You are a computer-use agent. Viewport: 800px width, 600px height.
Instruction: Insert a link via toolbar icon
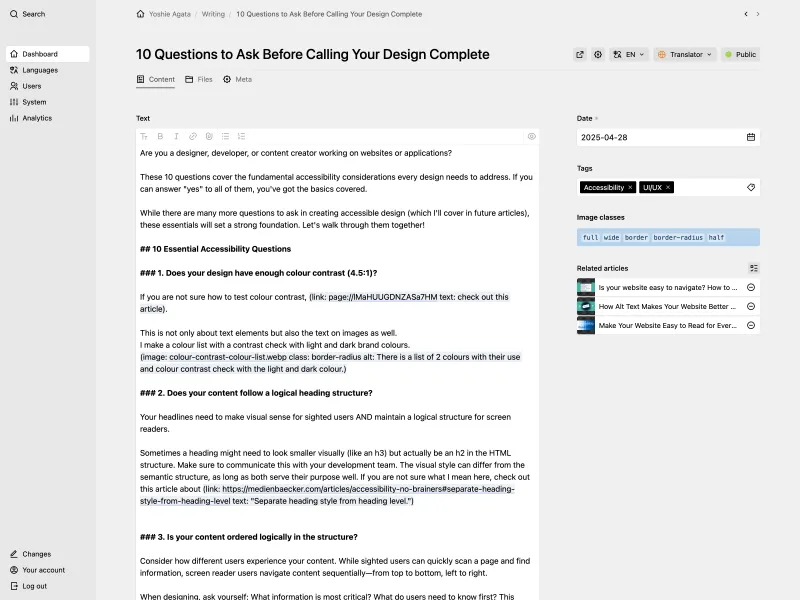point(193,136)
